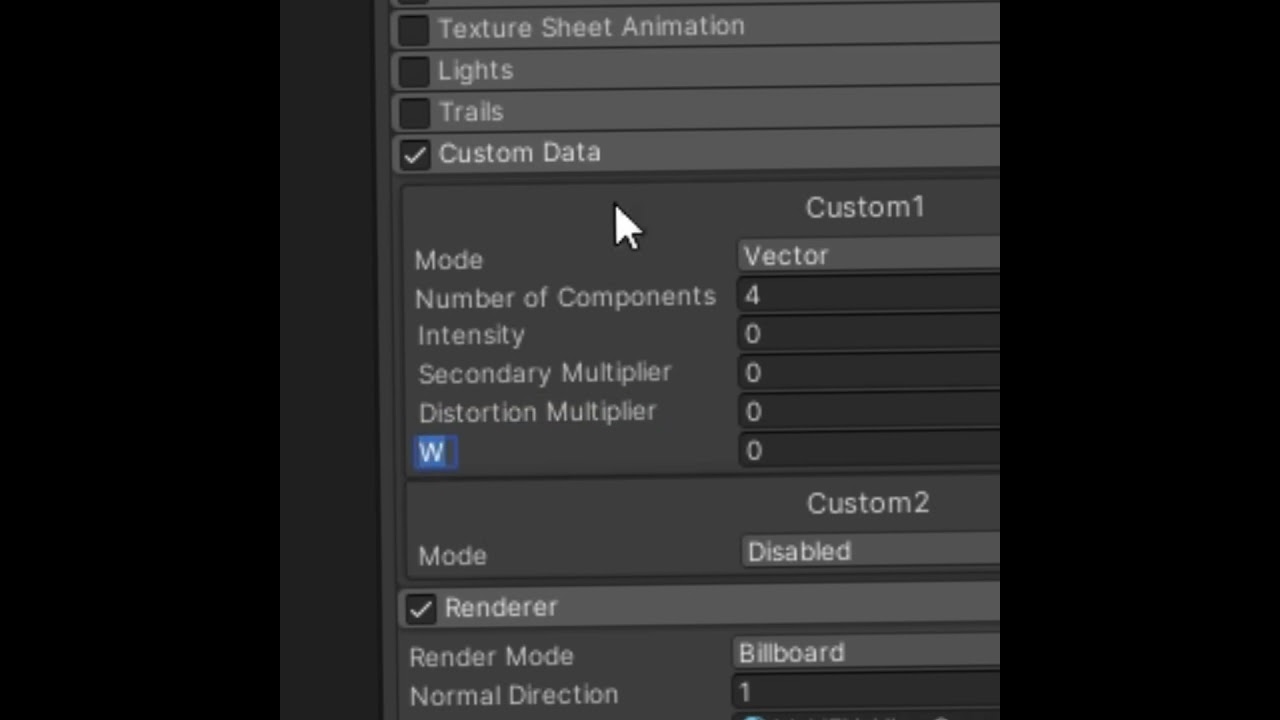The height and width of the screenshot is (720, 1280).
Task: Click the Intensity value field
Action: pos(868,334)
